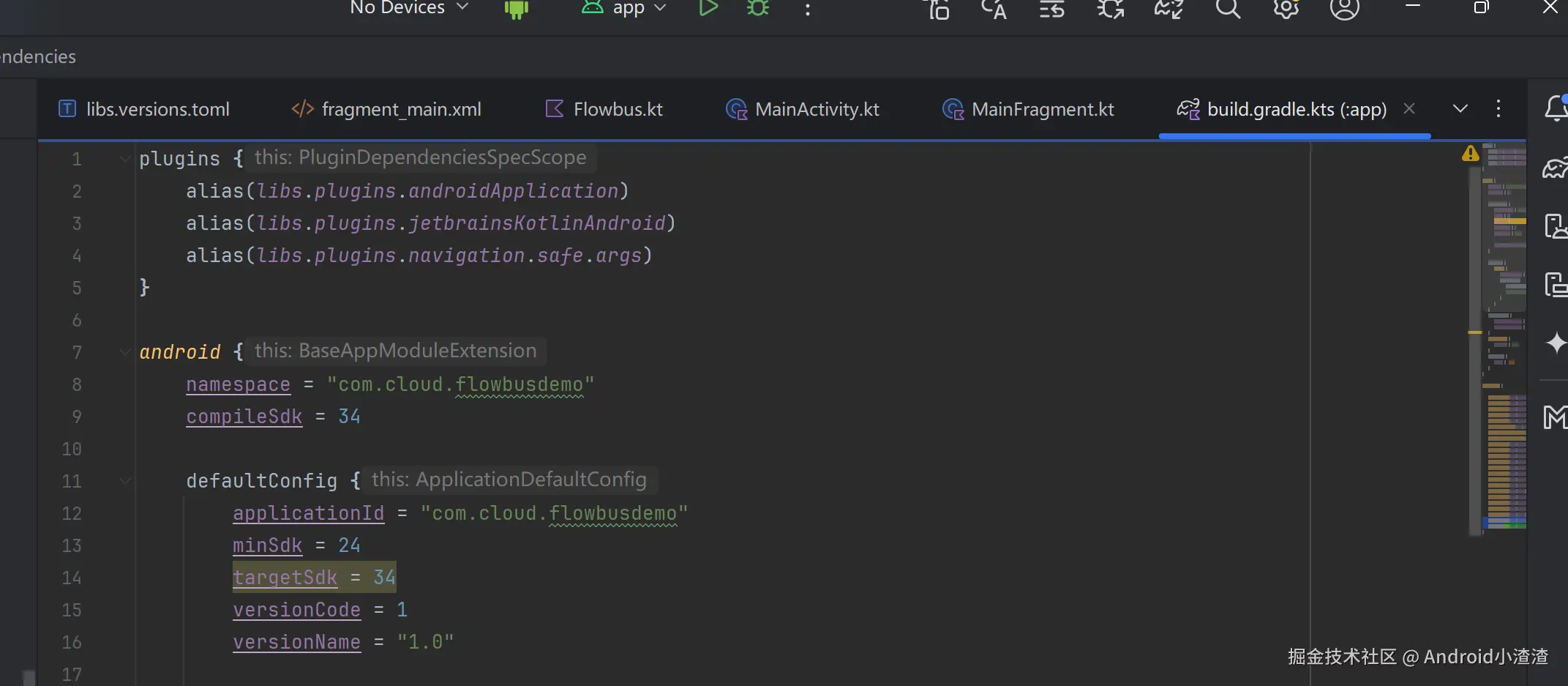
Task: Click the "1.0" version name string
Action: click(x=425, y=642)
